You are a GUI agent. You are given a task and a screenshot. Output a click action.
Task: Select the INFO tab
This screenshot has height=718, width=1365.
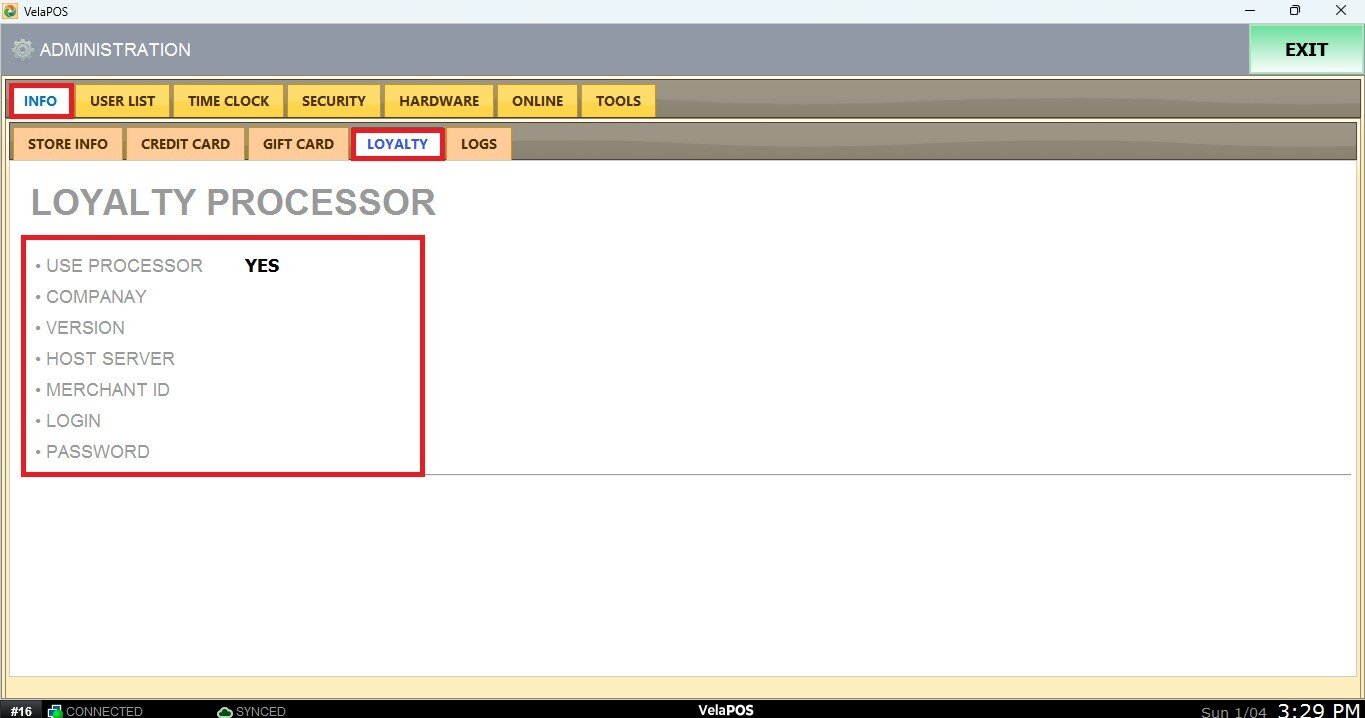[41, 101]
